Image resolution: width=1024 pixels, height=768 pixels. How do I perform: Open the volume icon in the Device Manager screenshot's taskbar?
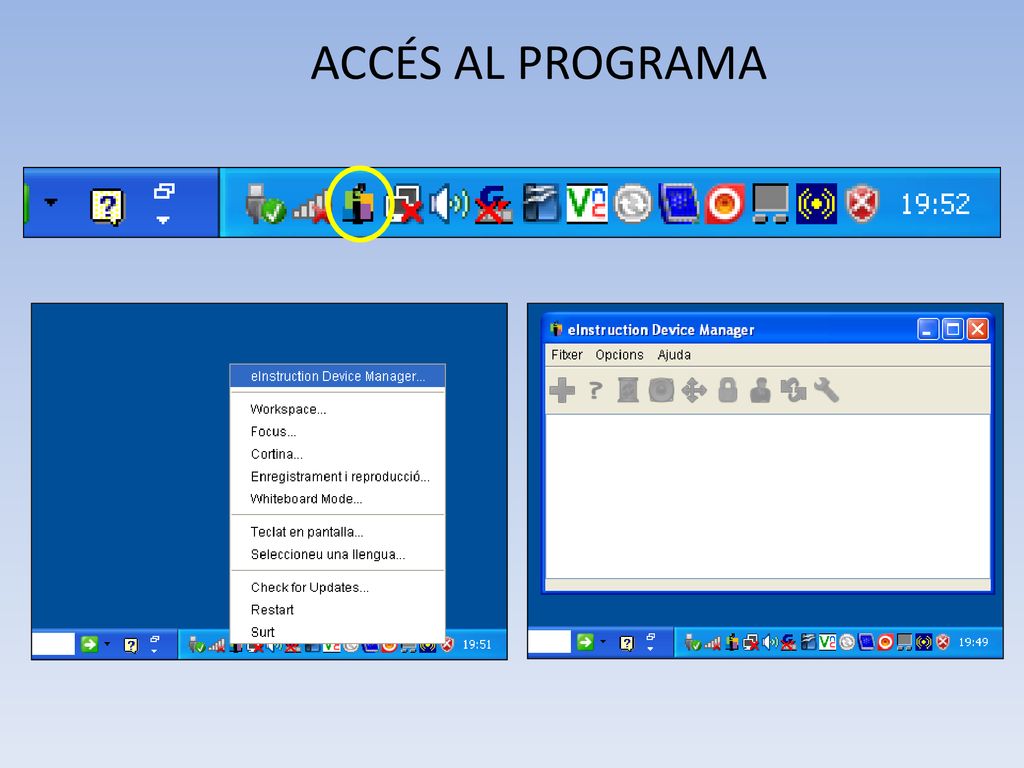coord(770,643)
